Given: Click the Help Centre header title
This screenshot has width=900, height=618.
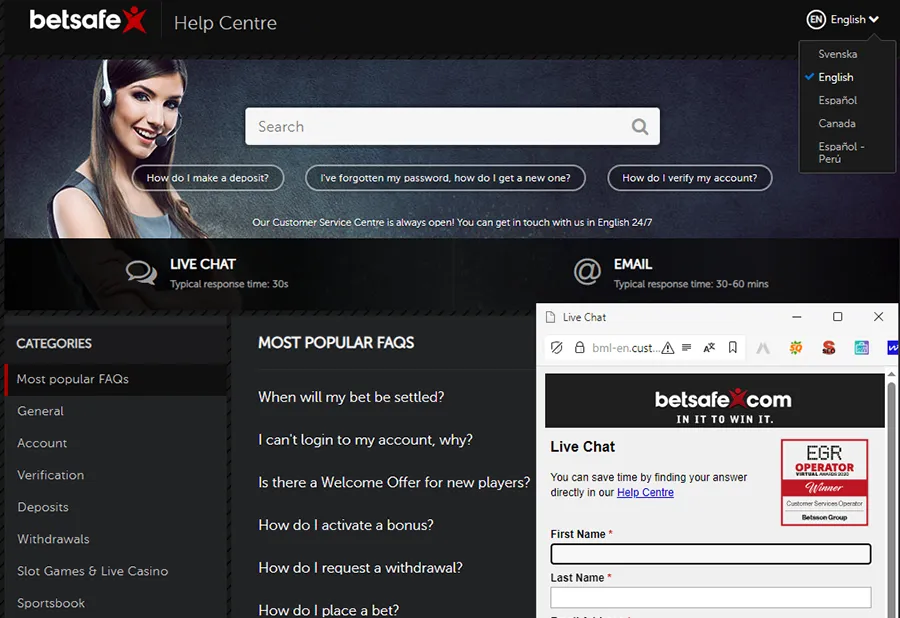Looking at the screenshot, I should pyautogui.click(x=225, y=23).
